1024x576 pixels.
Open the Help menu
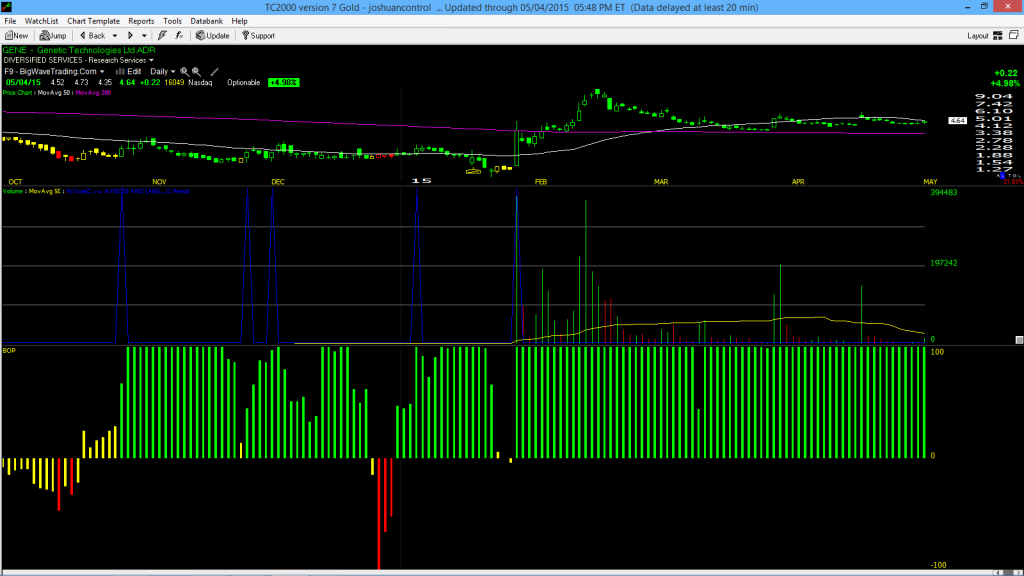(240, 21)
